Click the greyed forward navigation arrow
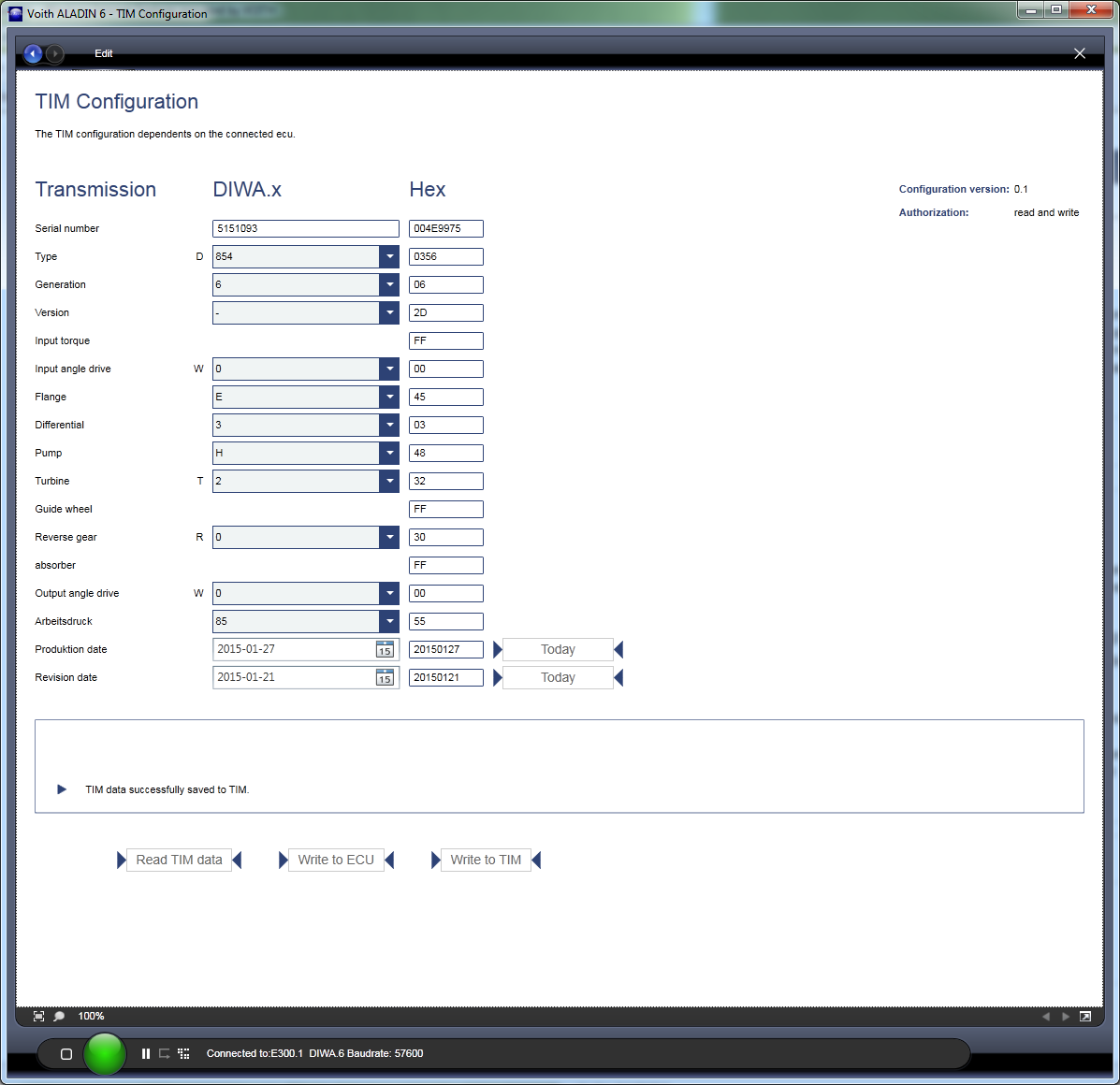 click(54, 53)
